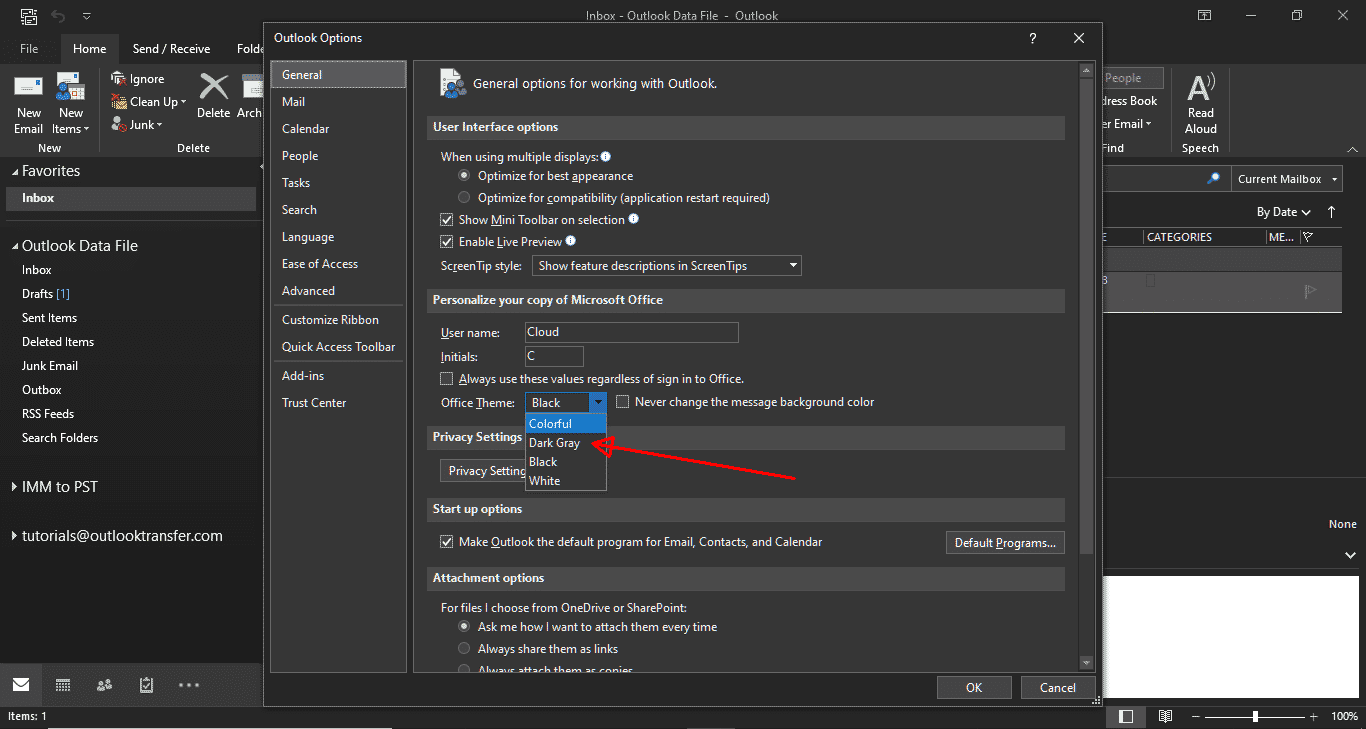Viewport: 1366px width, 729px height.
Task: Expand the reading pane header chevron
Action: (x=1349, y=555)
